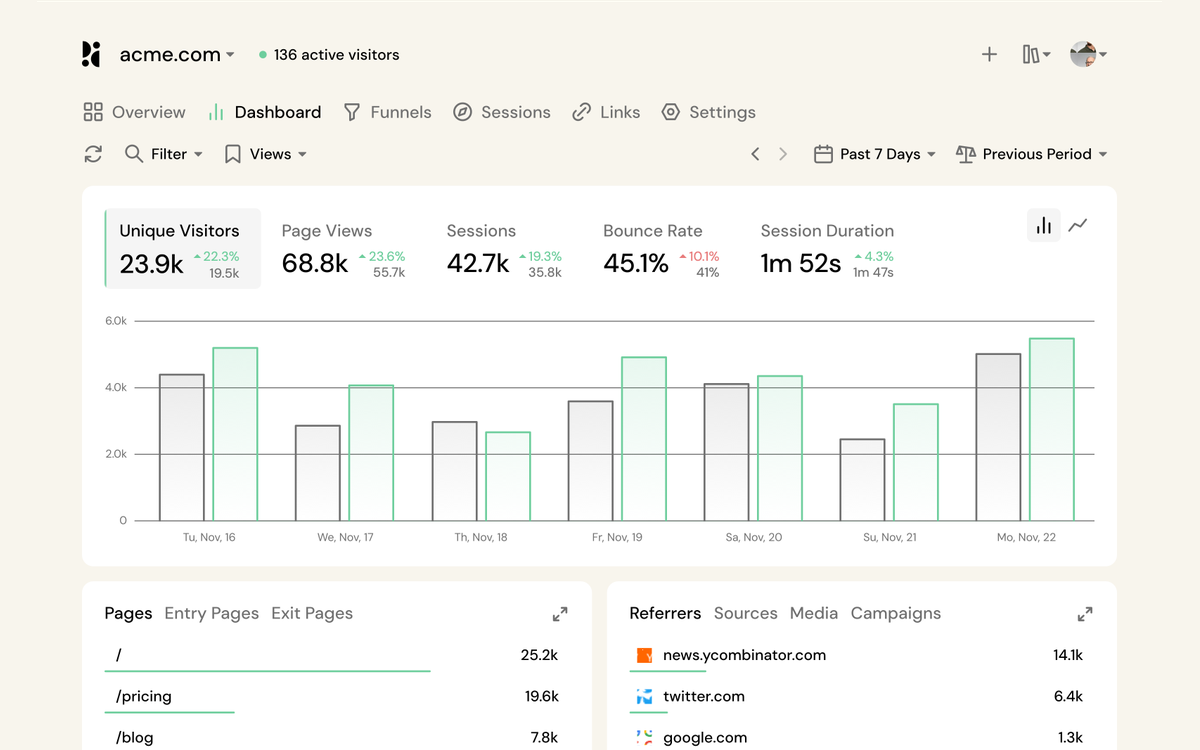Click the news.ycombinator.com referrer row
The height and width of the screenshot is (750, 1200).
[x=861, y=657]
